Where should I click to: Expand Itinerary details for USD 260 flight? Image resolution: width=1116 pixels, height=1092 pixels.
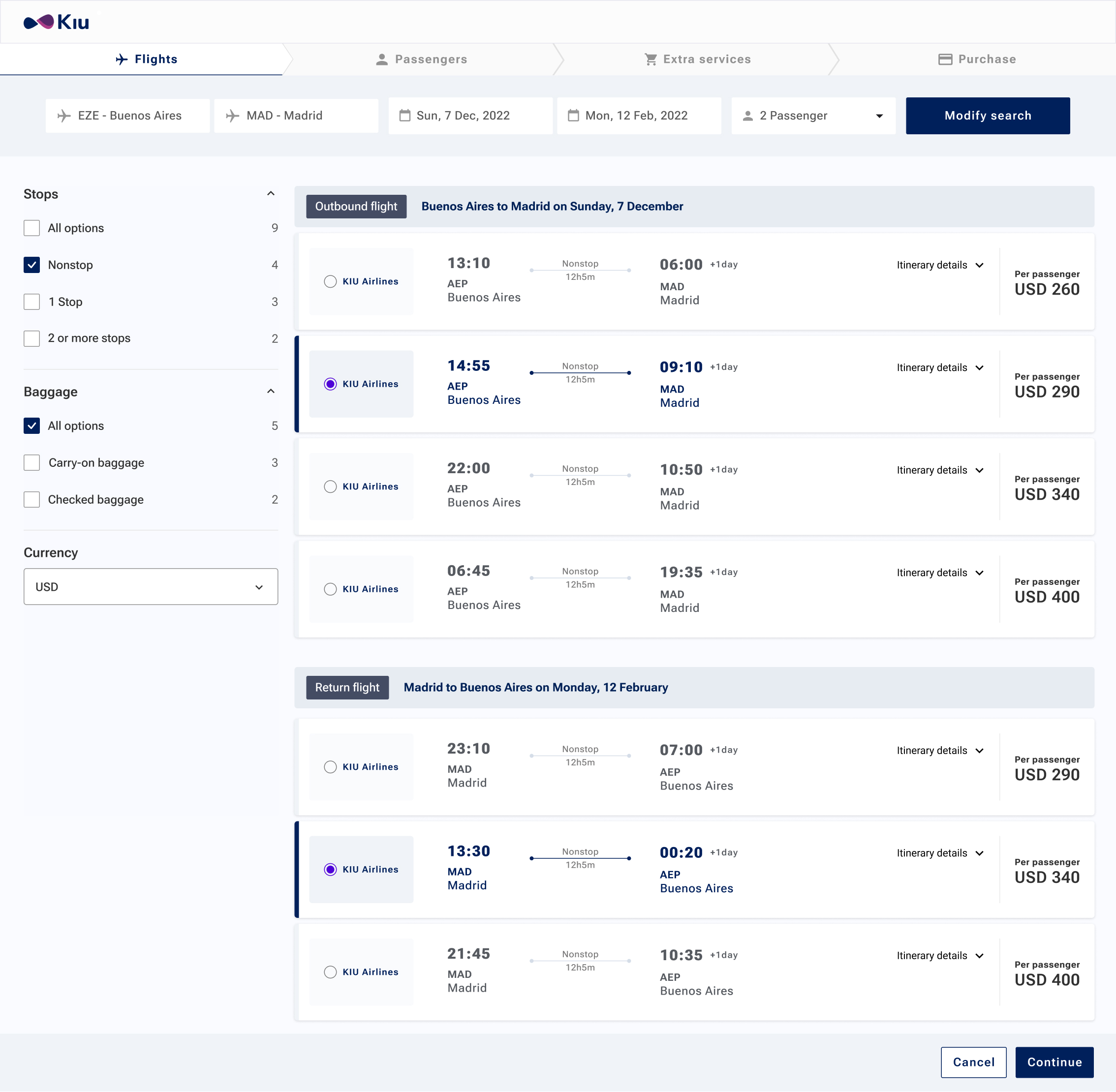click(940, 265)
